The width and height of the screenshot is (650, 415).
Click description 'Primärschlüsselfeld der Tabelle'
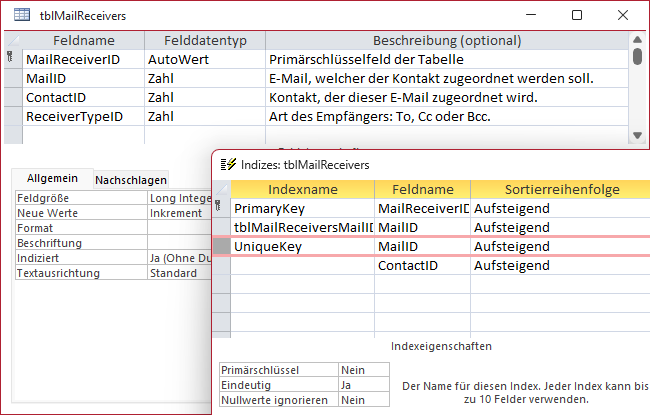(x=447, y=60)
